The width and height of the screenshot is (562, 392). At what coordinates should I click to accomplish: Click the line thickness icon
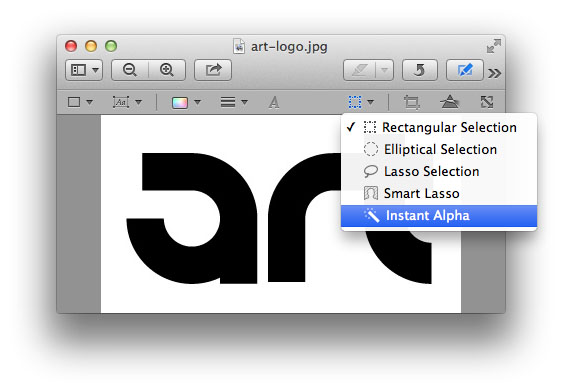(228, 102)
